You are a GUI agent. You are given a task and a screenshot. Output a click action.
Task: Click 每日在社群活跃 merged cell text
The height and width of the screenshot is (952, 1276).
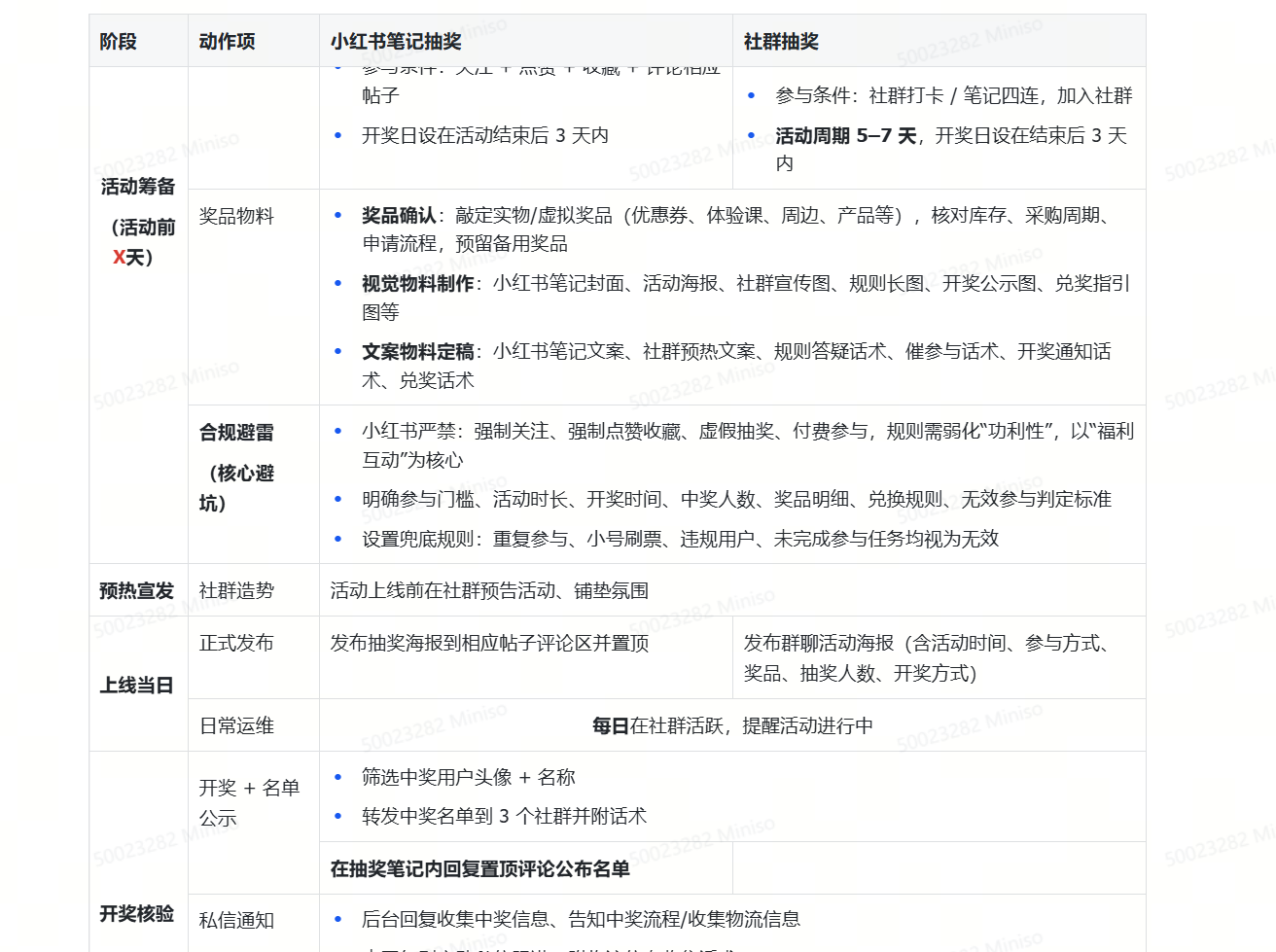click(x=732, y=725)
